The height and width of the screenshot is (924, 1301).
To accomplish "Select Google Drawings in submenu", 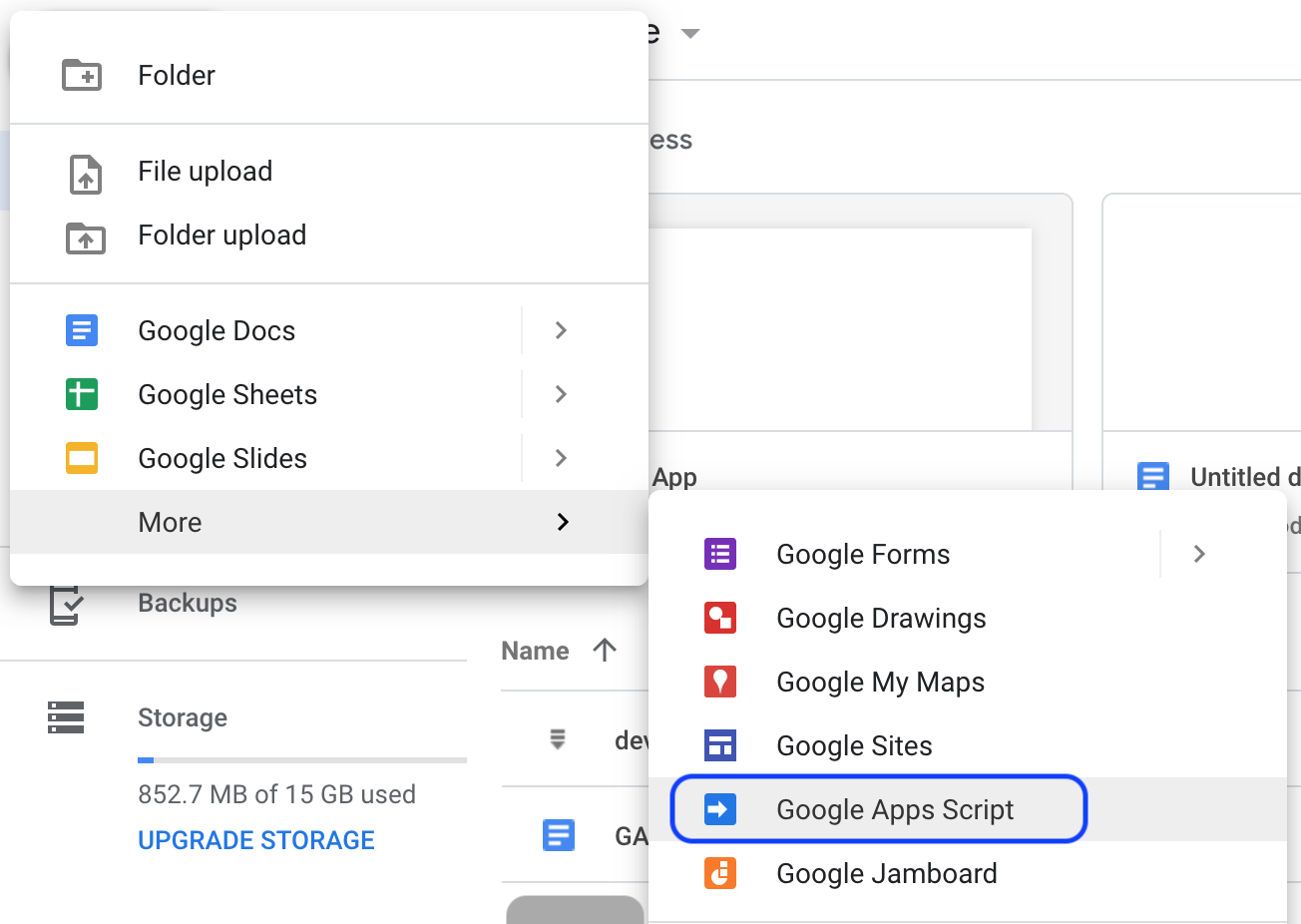I will coord(968,618).
